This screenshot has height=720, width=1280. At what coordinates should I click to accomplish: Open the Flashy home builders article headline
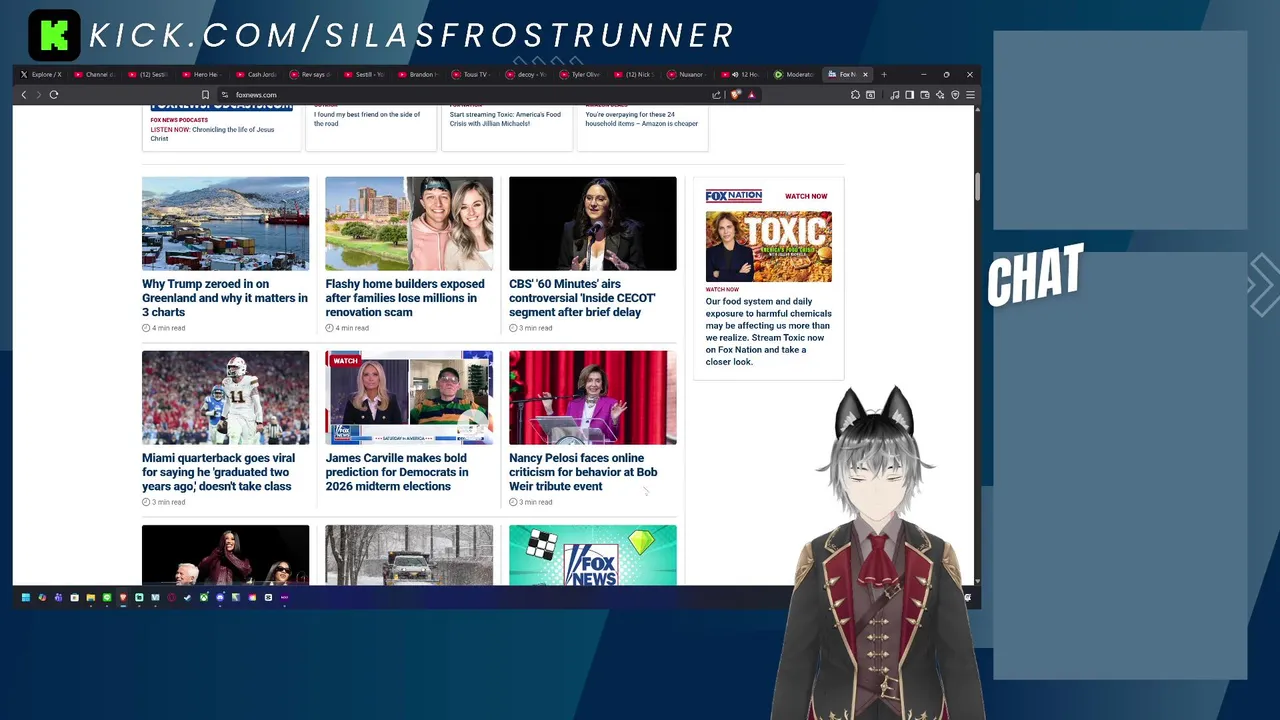click(x=405, y=298)
